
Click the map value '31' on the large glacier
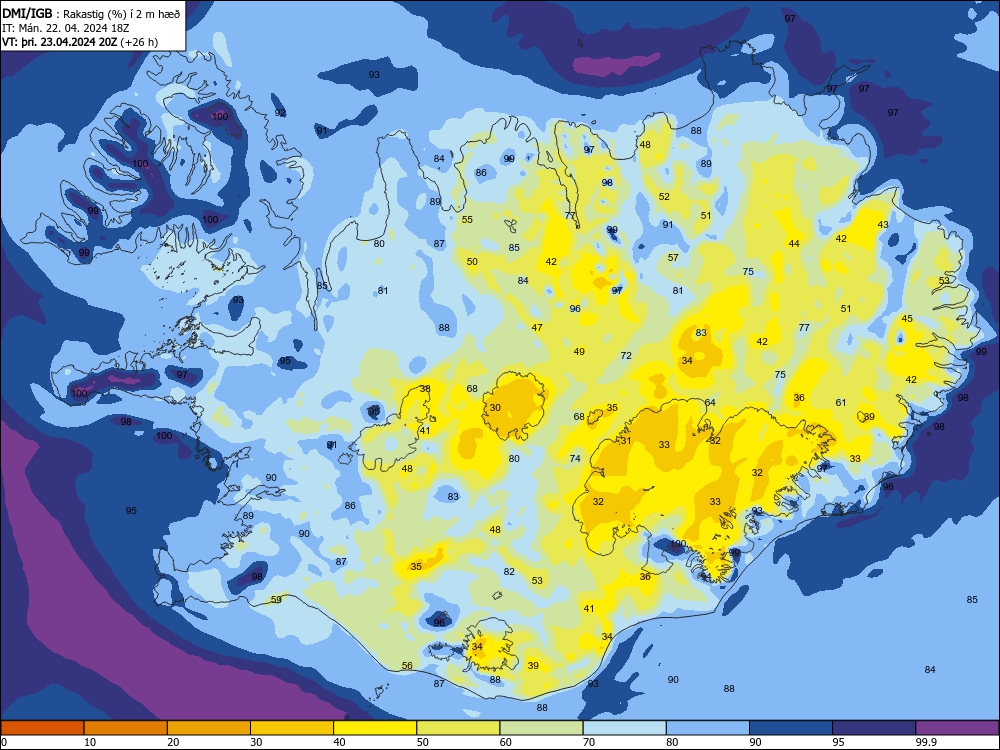[x=626, y=441]
